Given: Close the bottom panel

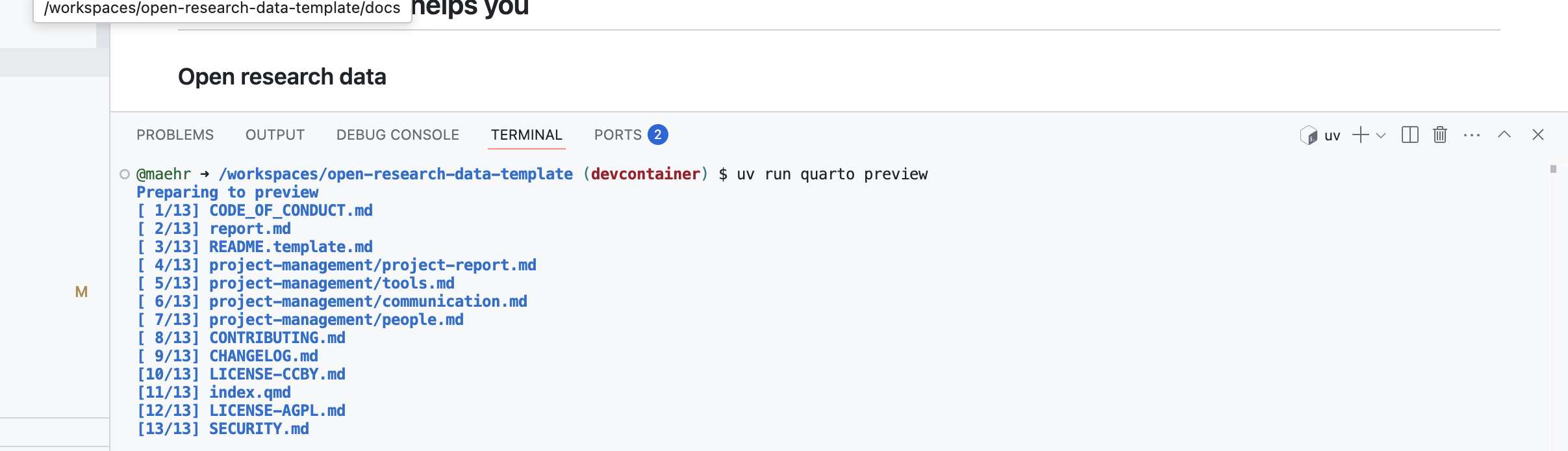Looking at the screenshot, I should coord(1538,135).
